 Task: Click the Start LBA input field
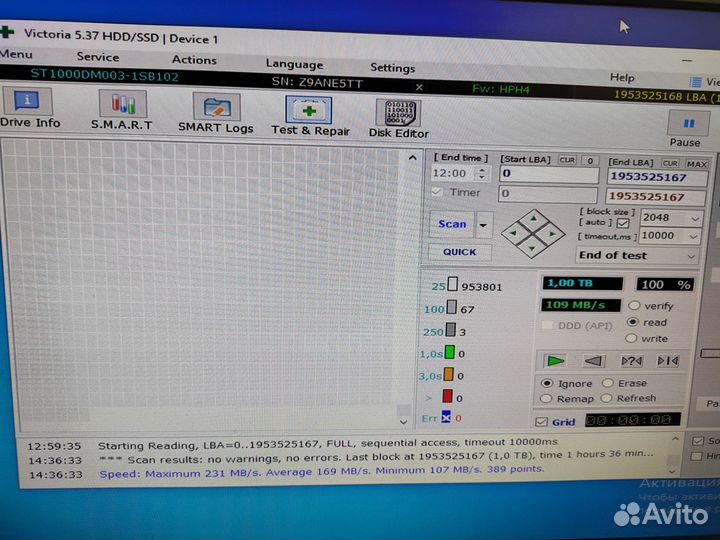point(549,174)
